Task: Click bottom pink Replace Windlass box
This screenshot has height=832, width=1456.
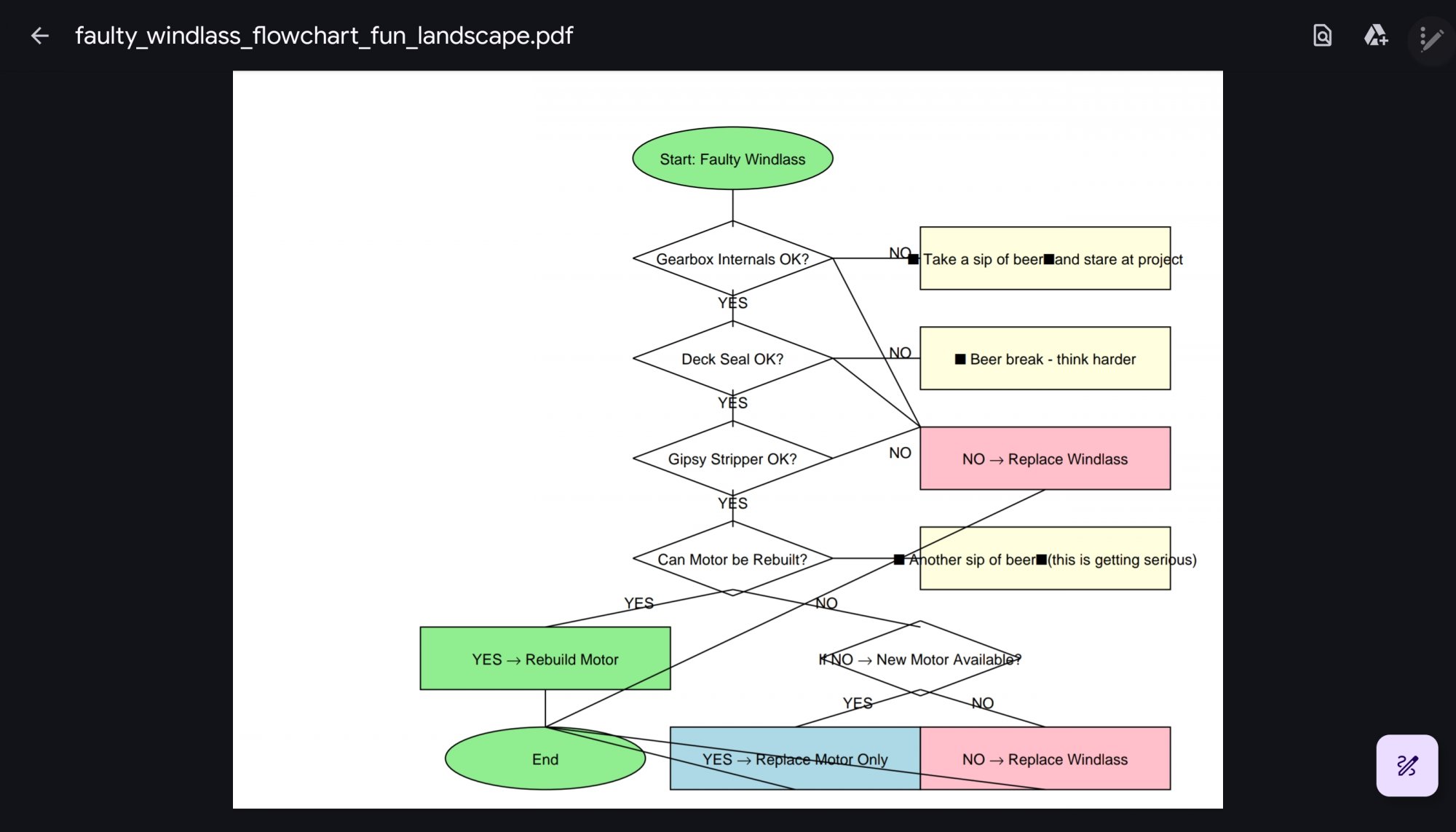Action: tap(1045, 759)
